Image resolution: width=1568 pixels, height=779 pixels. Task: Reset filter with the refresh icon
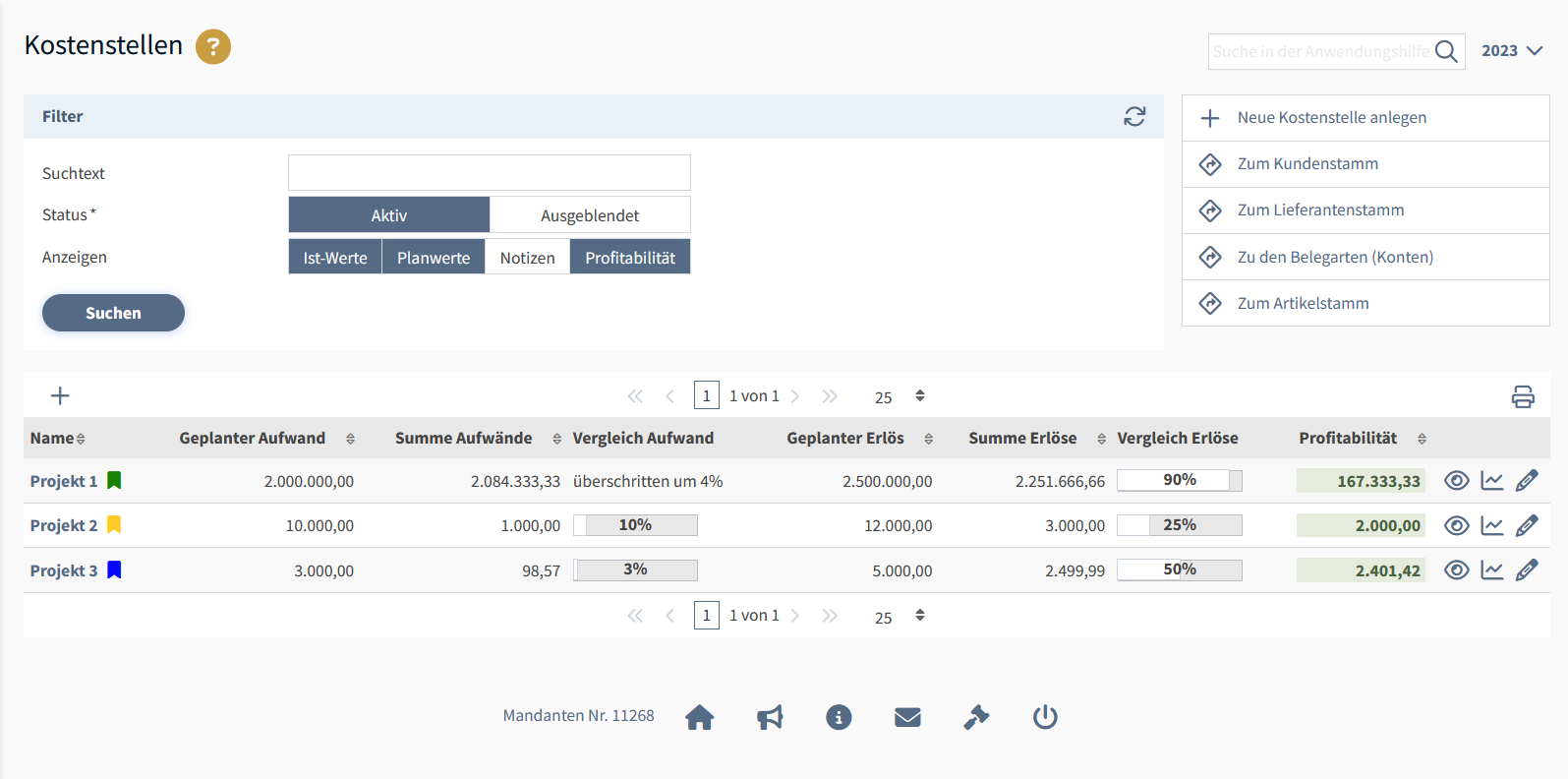1134,116
